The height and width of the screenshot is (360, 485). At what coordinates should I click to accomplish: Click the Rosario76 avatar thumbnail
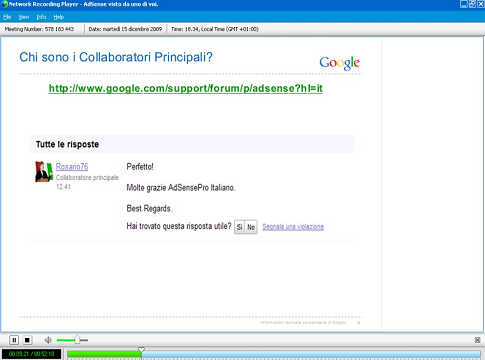tap(44, 171)
